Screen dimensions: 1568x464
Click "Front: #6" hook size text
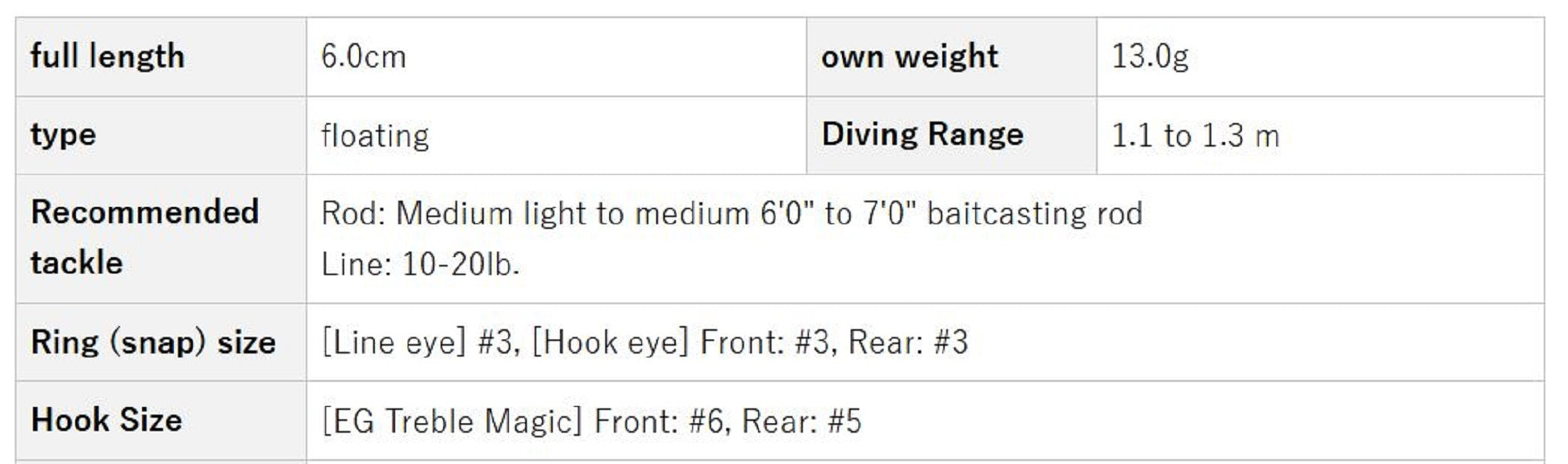pos(662,422)
